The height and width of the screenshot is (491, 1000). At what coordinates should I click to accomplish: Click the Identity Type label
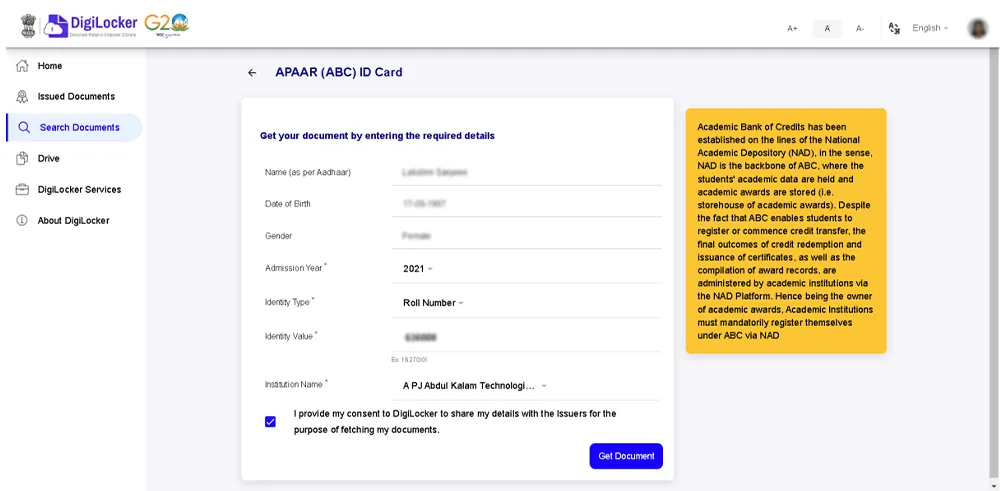tap(289, 302)
